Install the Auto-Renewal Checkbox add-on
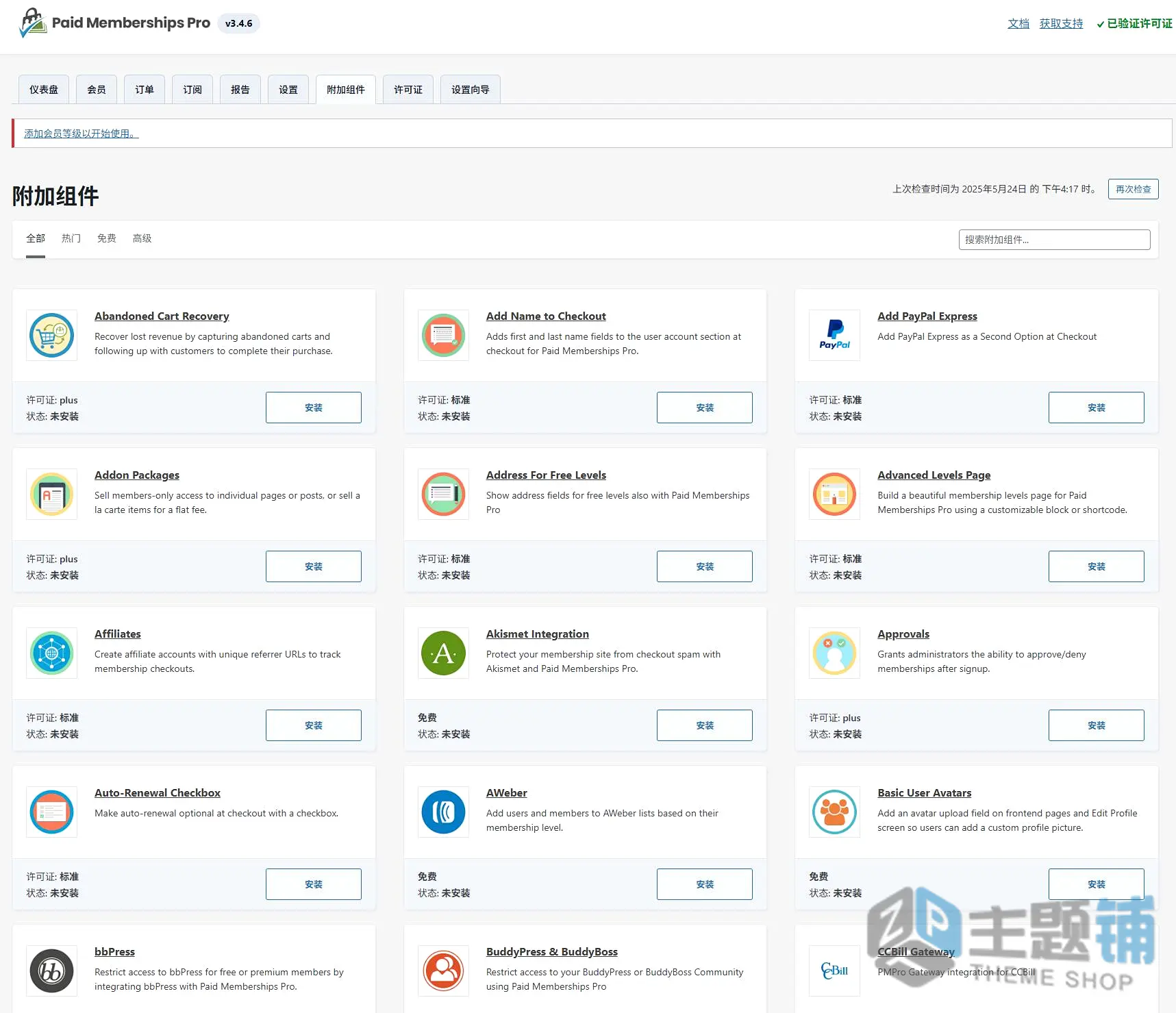 click(314, 884)
